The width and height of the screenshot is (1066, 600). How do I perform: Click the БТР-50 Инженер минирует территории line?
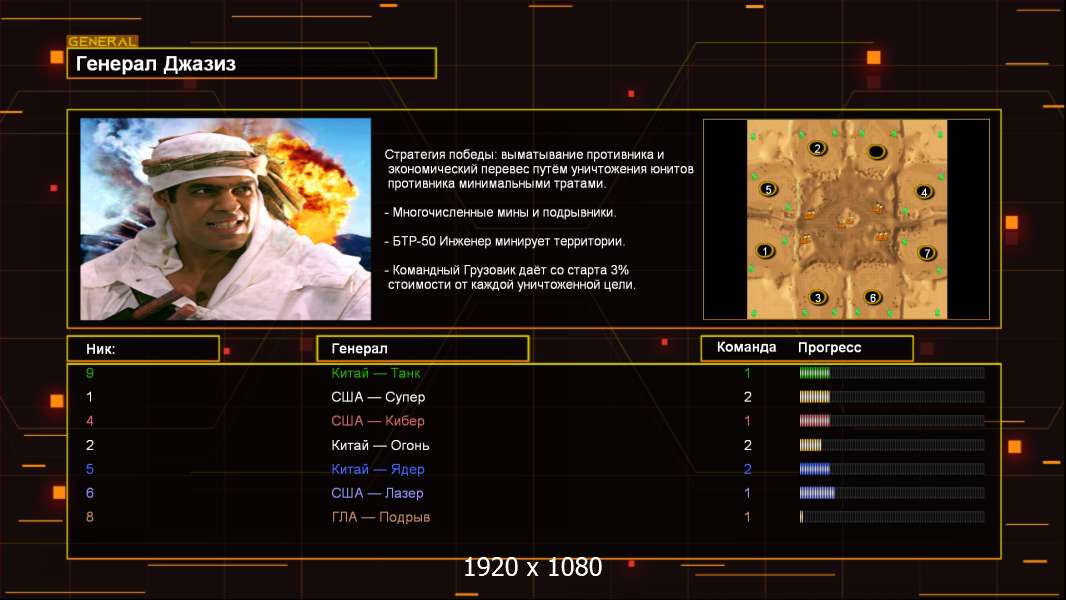point(504,241)
